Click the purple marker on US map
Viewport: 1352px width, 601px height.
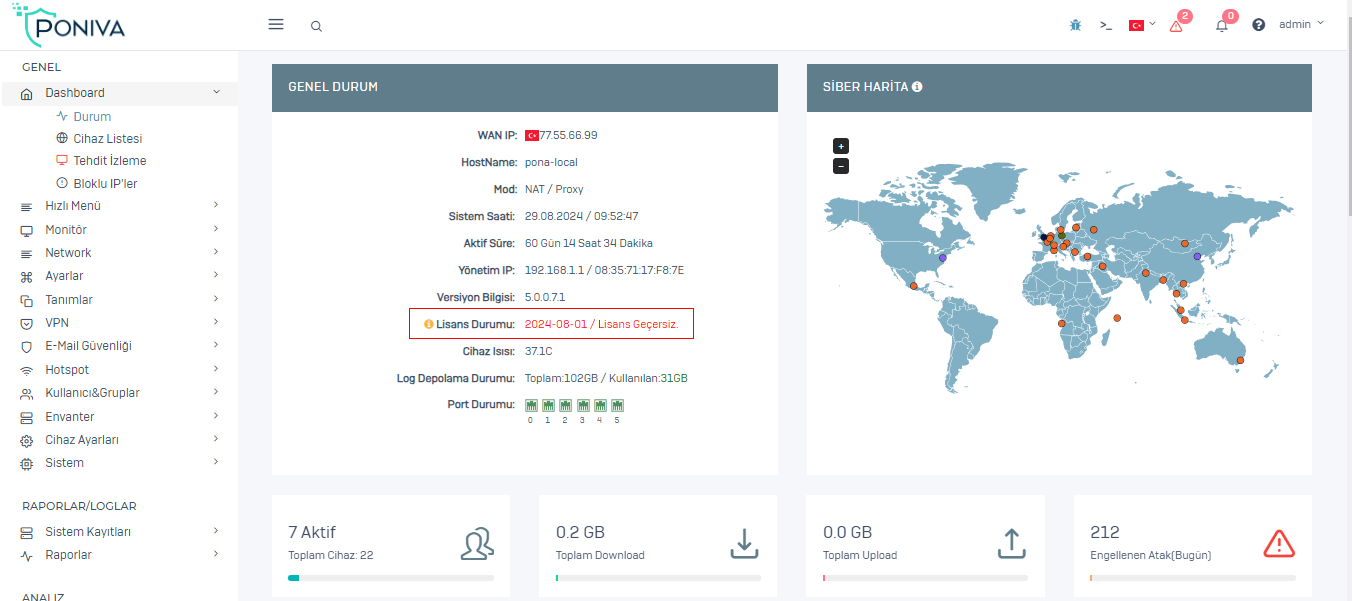tap(943, 257)
